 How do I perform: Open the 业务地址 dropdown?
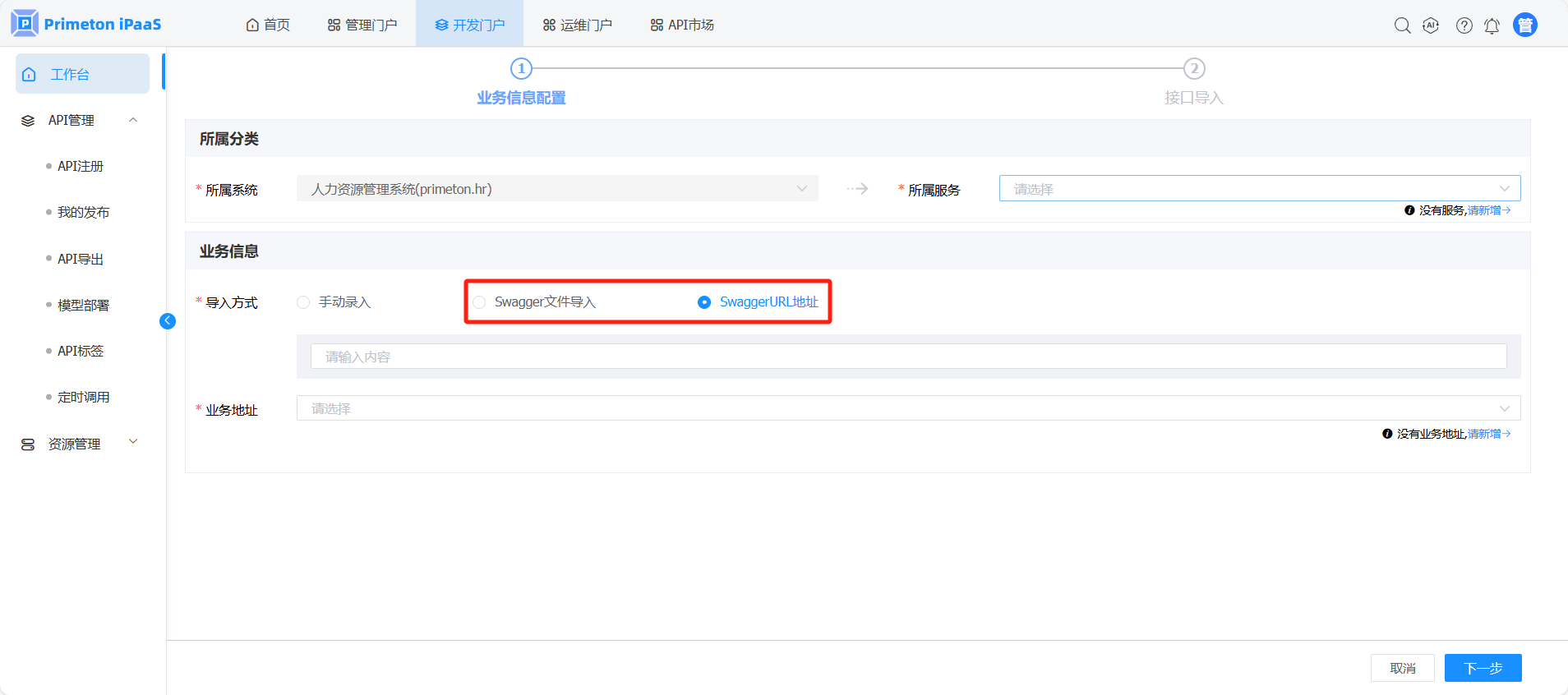907,408
